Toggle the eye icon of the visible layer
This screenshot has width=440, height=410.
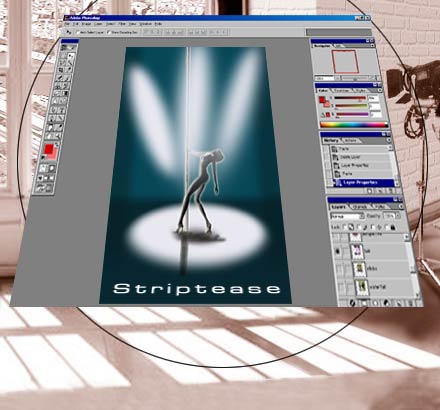[337, 251]
